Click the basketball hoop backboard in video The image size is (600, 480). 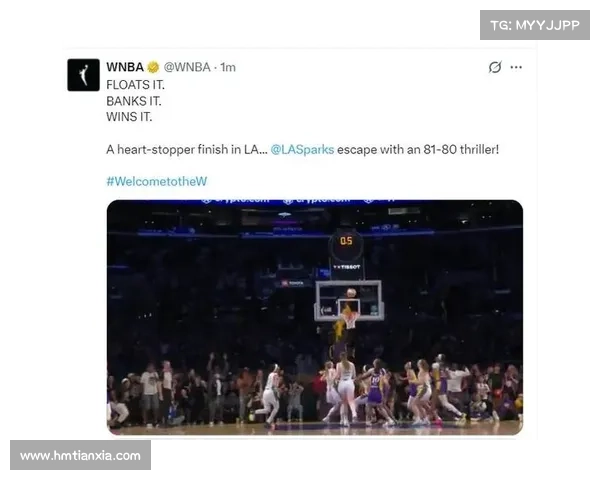(x=349, y=300)
